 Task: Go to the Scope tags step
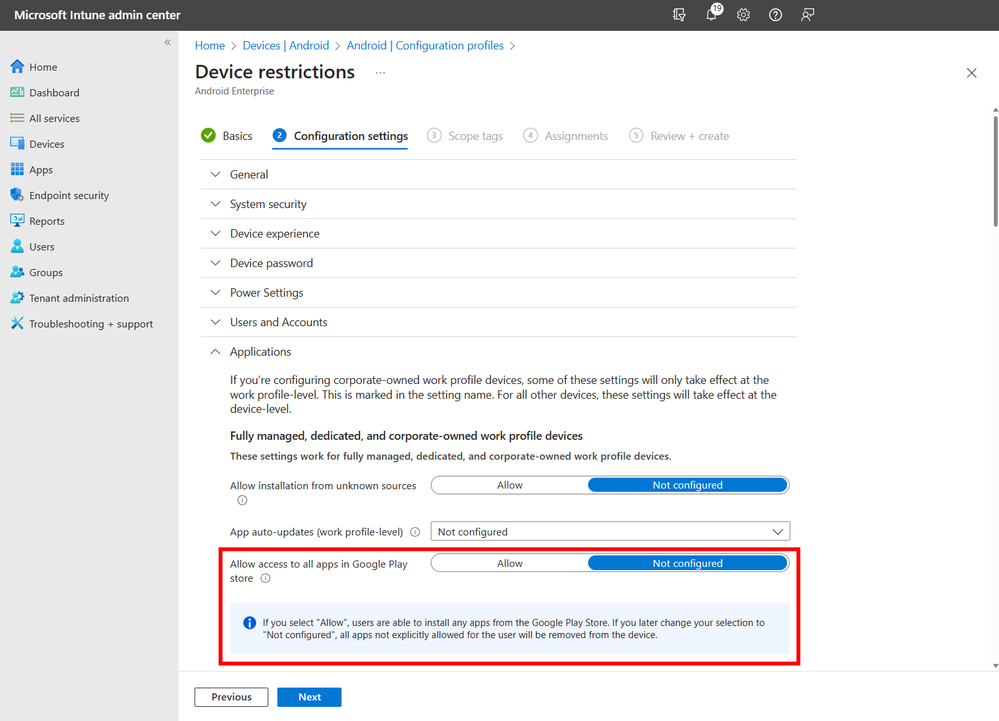tap(465, 136)
